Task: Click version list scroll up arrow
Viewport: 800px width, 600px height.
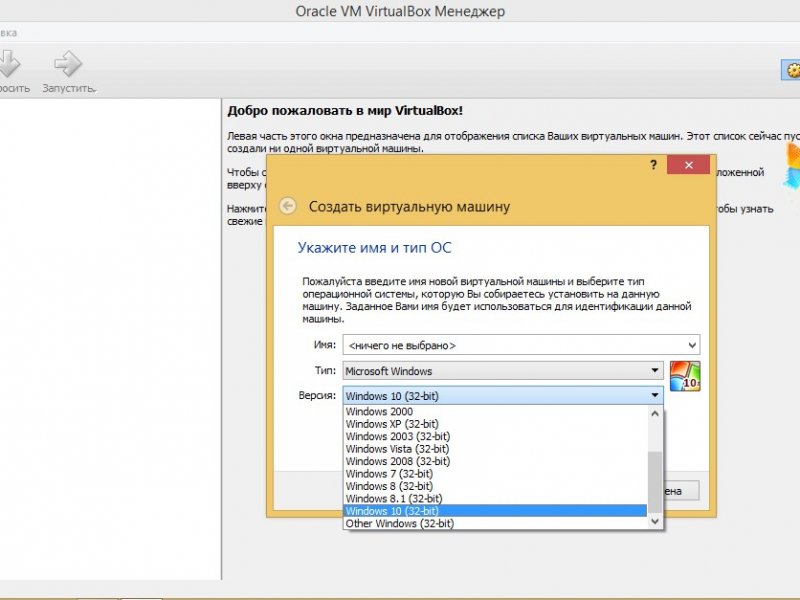Action: pos(655,414)
